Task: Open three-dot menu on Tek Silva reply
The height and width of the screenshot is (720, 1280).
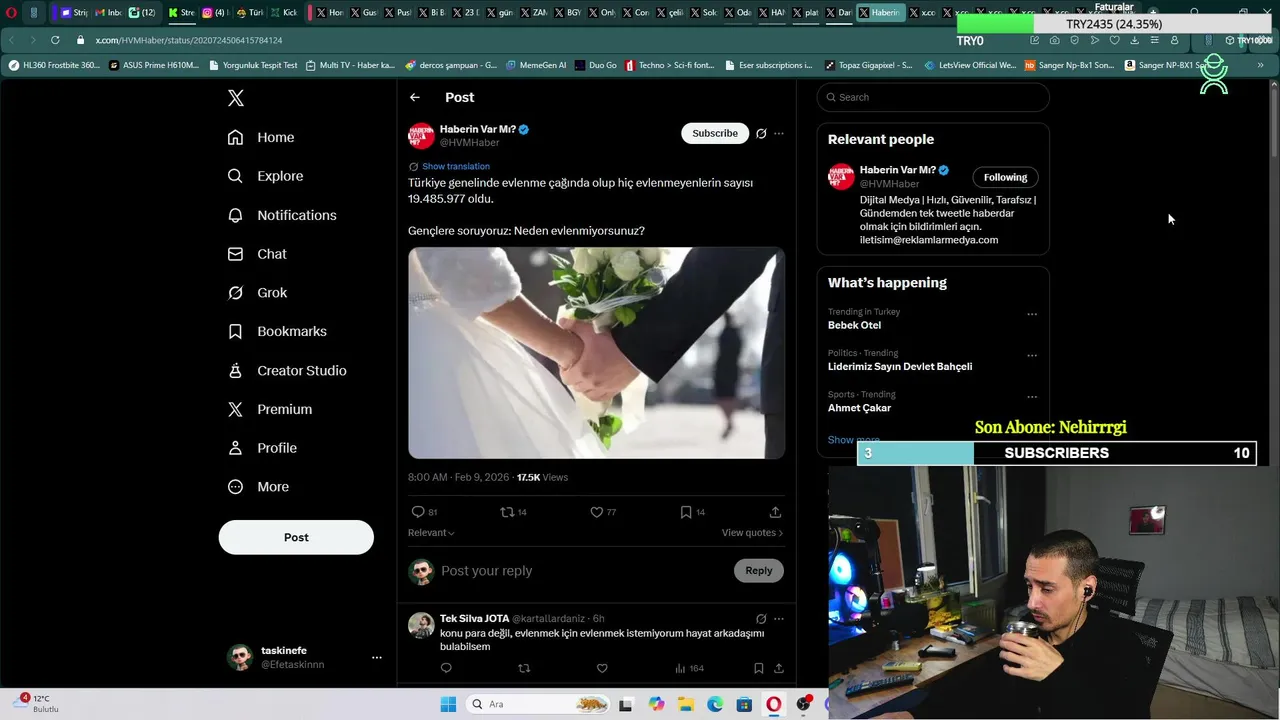Action: pyautogui.click(x=779, y=619)
